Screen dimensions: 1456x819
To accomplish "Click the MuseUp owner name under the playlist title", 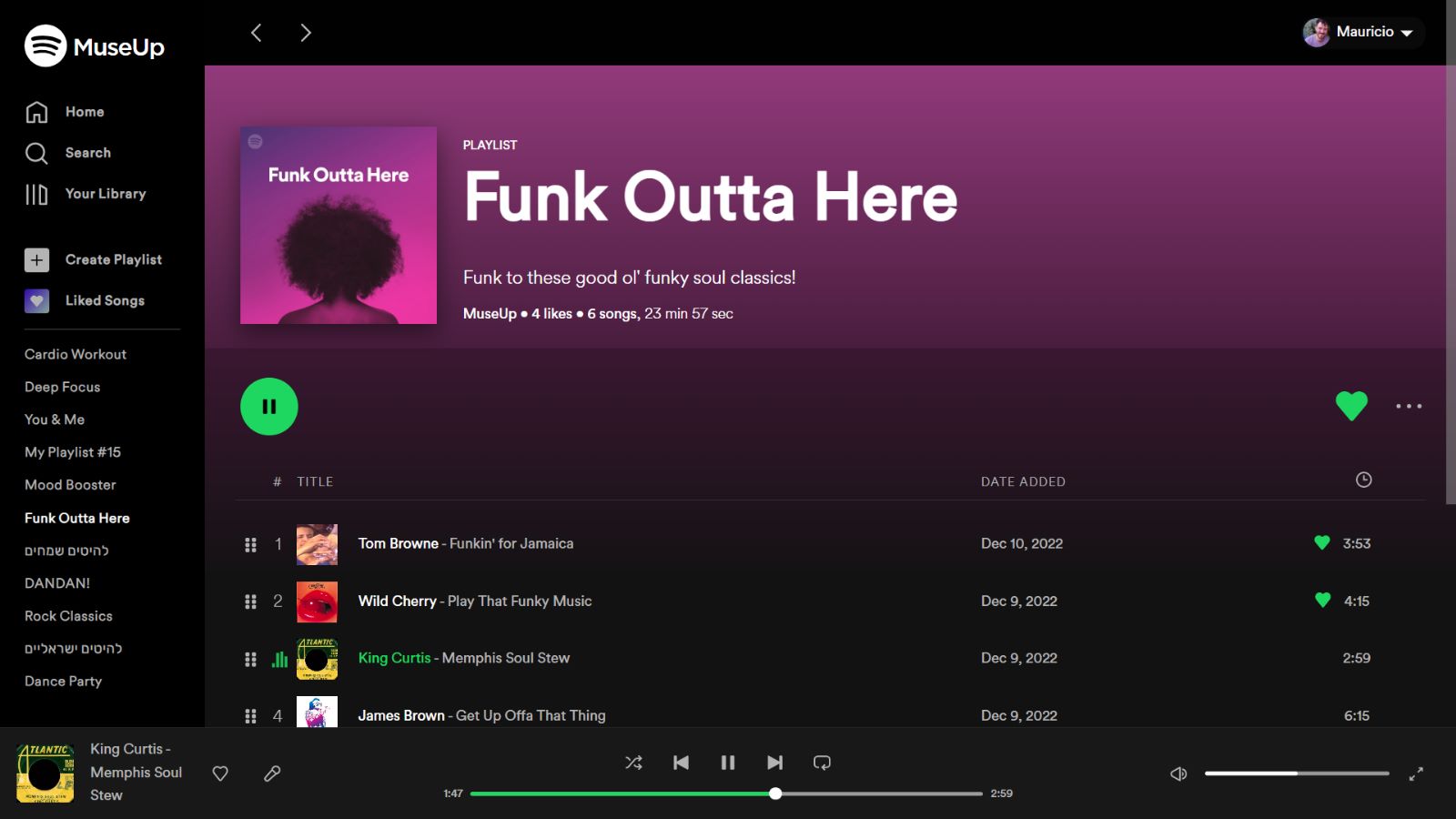I will point(490,313).
